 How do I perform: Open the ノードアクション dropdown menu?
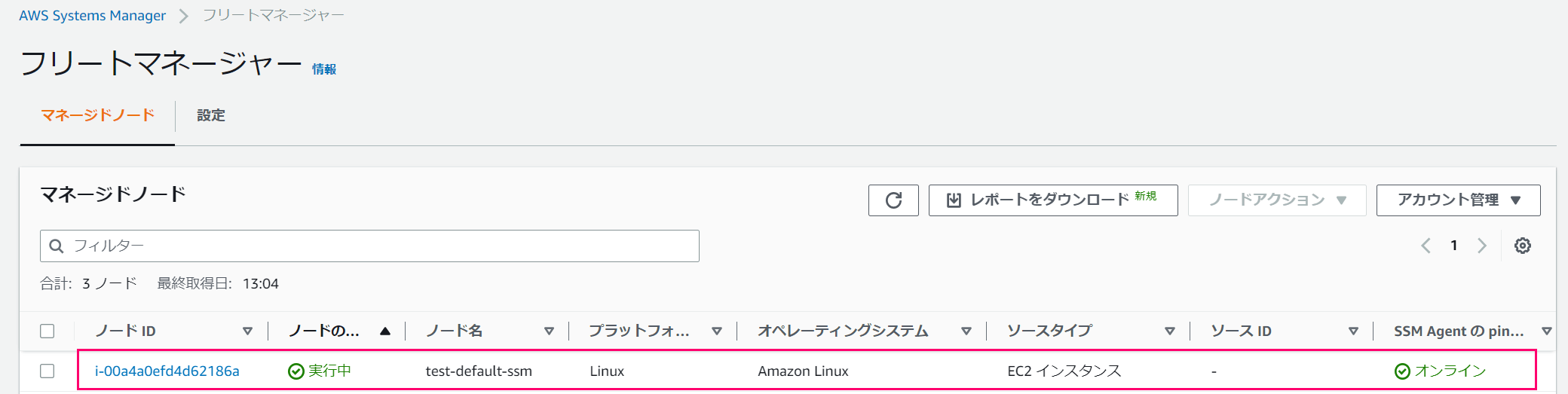1277,200
